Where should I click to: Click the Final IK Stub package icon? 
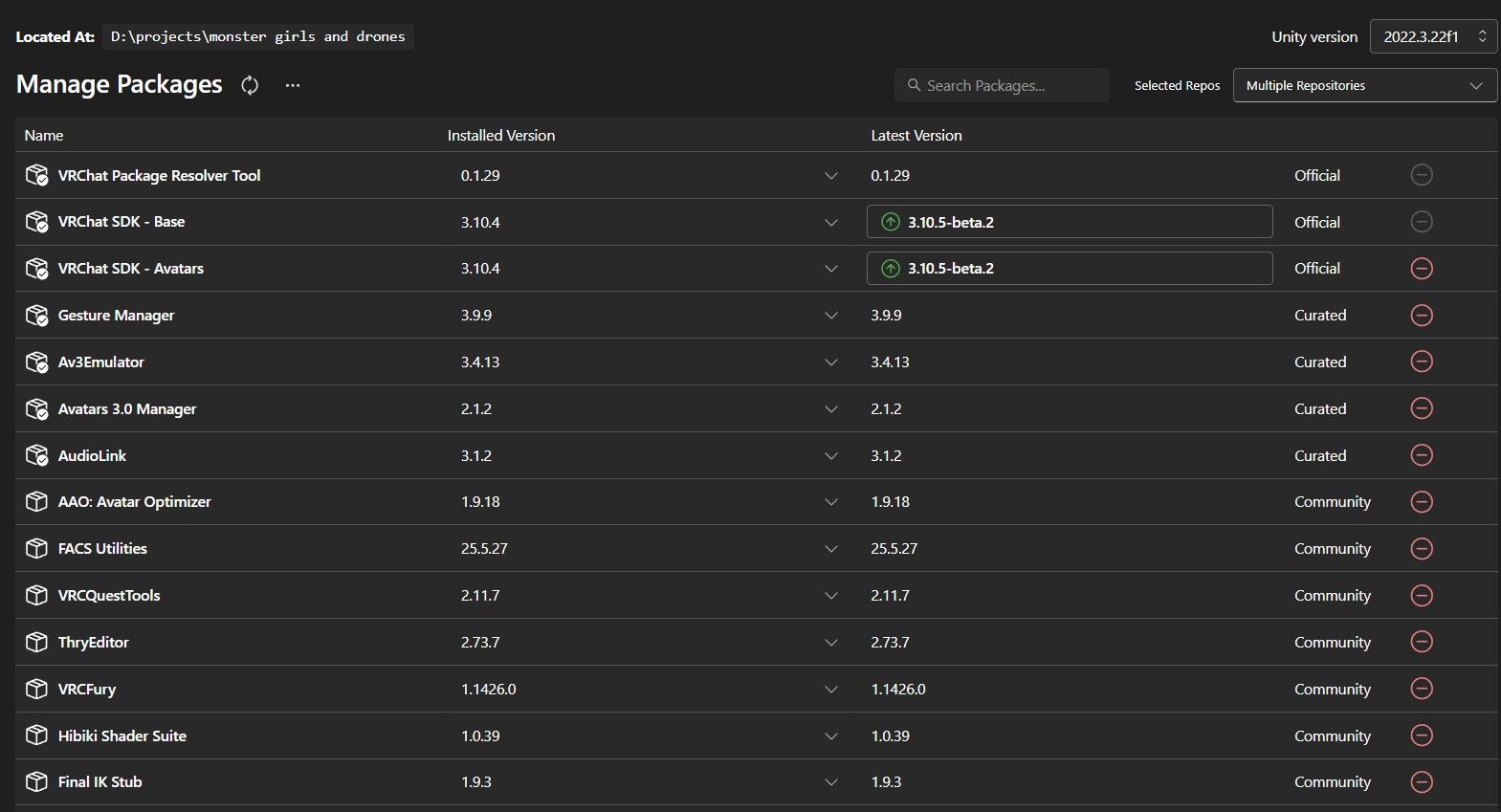[x=36, y=782]
